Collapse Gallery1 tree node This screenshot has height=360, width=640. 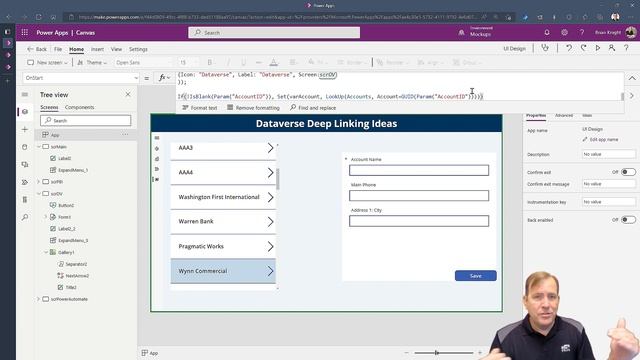coord(46,252)
